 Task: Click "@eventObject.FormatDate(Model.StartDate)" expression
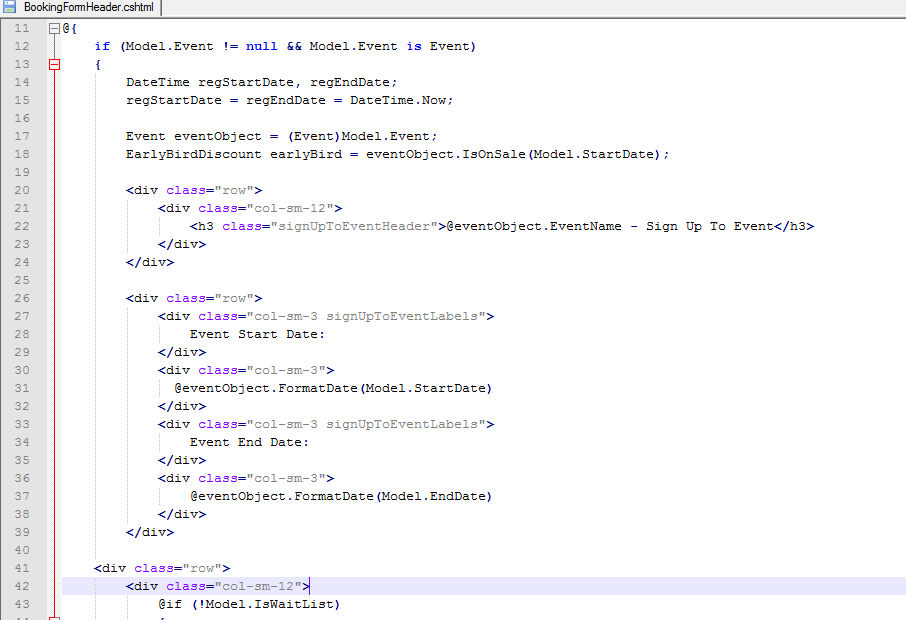pyautogui.click(x=333, y=388)
